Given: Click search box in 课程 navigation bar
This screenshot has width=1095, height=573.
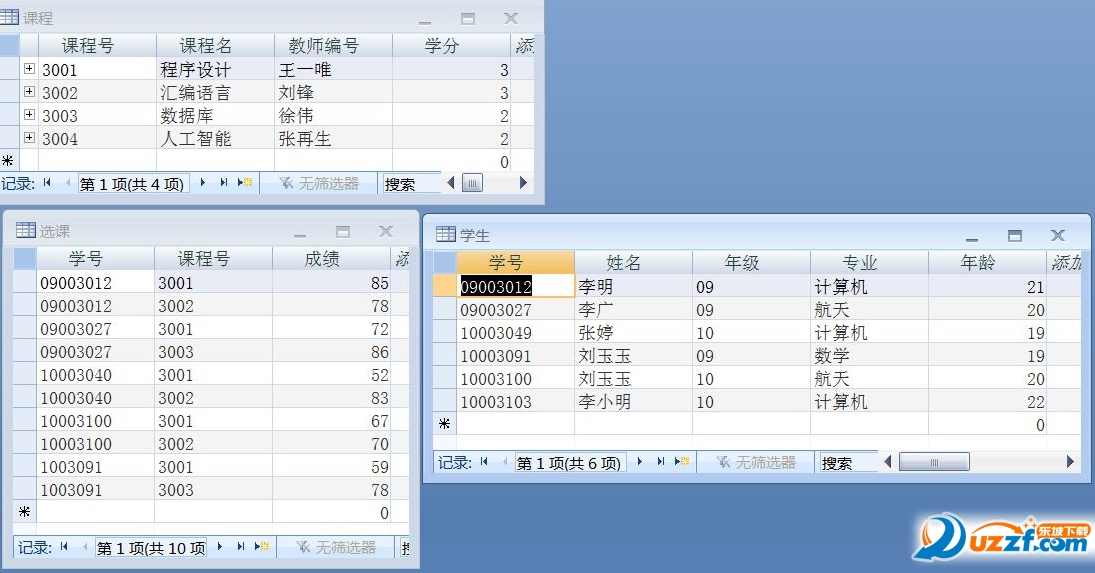Looking at the screenshot, I should (x=411, y=184).
